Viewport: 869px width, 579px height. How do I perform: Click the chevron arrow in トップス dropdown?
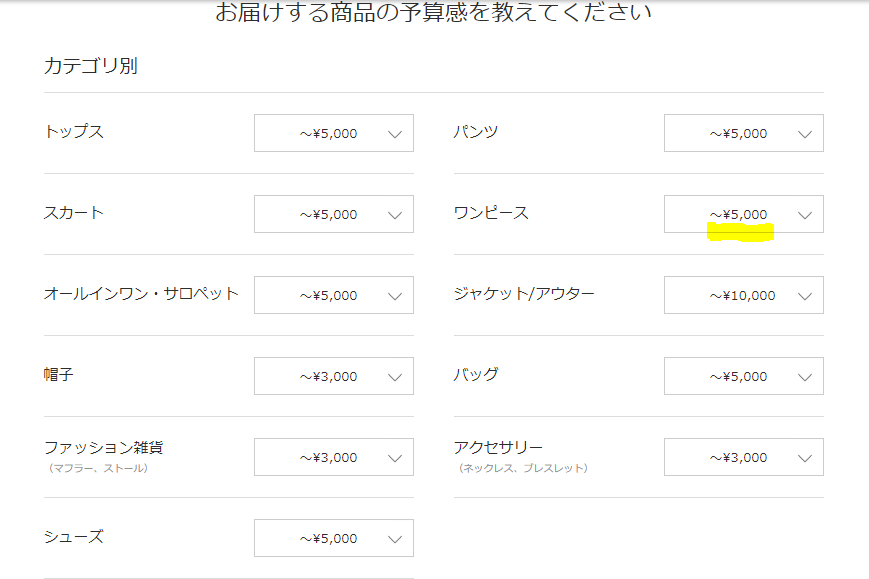point(395,134)
